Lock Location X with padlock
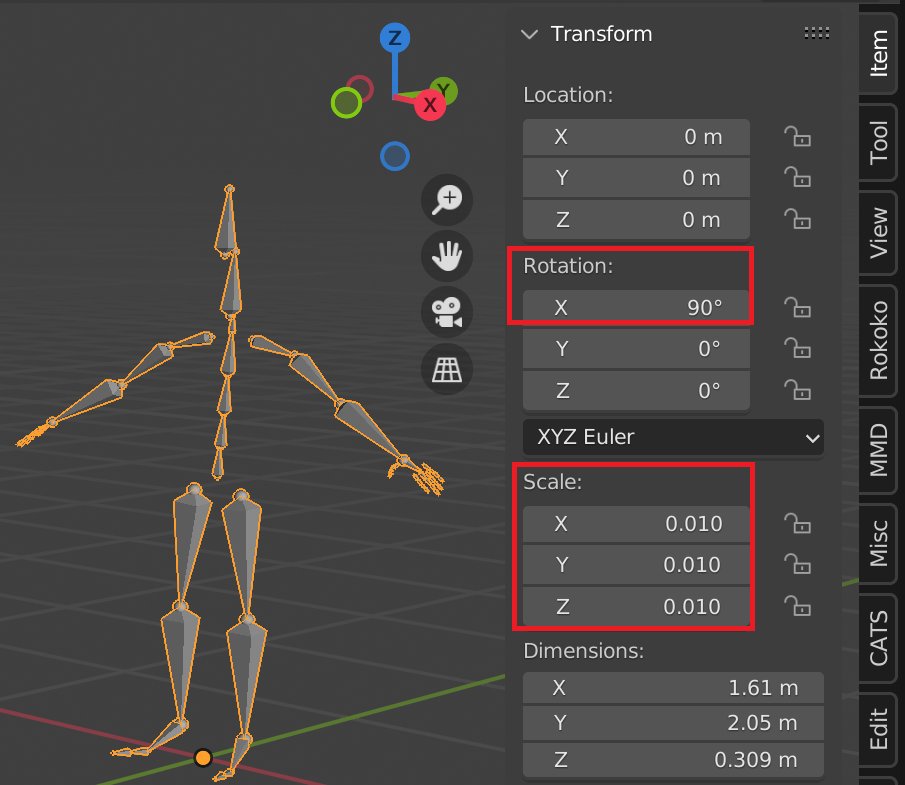905x785 pixels. (x=798, y=137)
